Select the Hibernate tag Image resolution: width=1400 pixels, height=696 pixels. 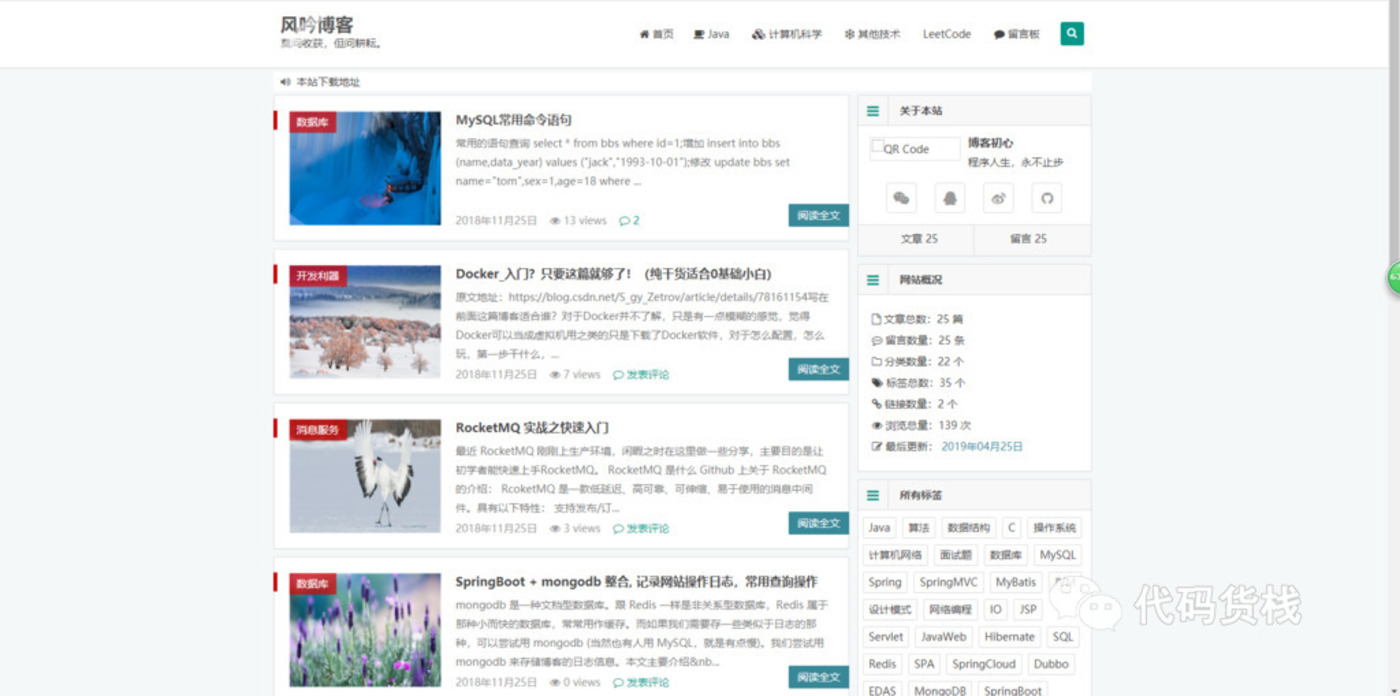pyautogui.click(x=1009, y=636)
